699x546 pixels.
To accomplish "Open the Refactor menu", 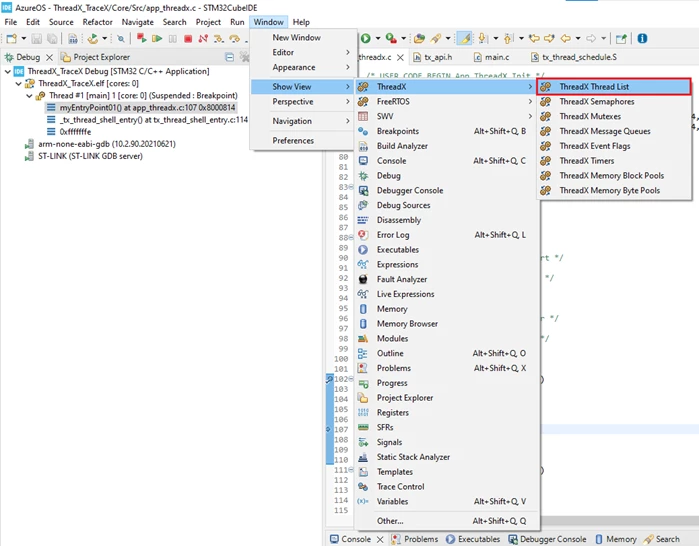I will tap(97, 22).
